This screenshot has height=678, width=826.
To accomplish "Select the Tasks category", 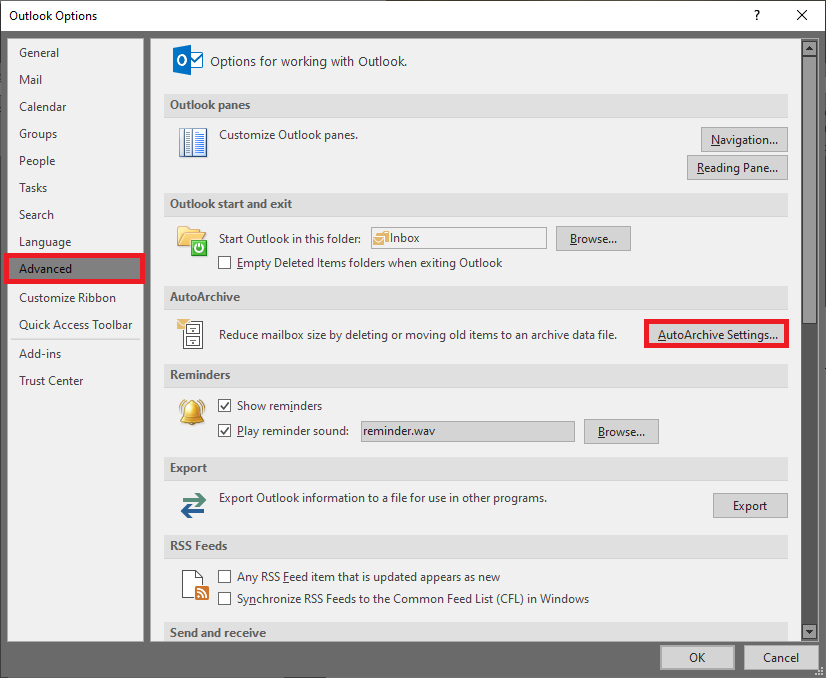I will pos(75,188).
